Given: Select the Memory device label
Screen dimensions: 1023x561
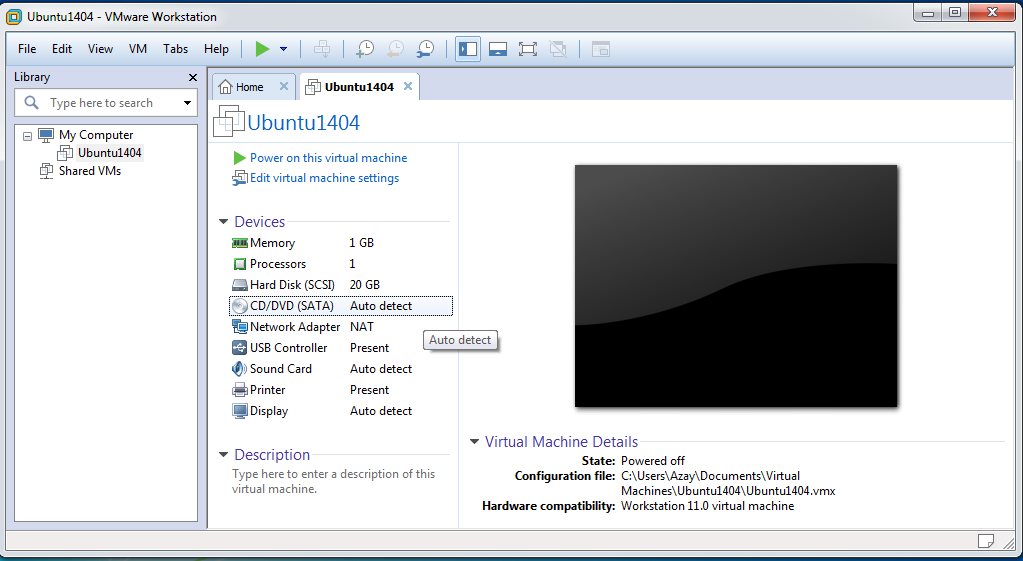Looking at the screenshot, I should [x=272, y=243].
